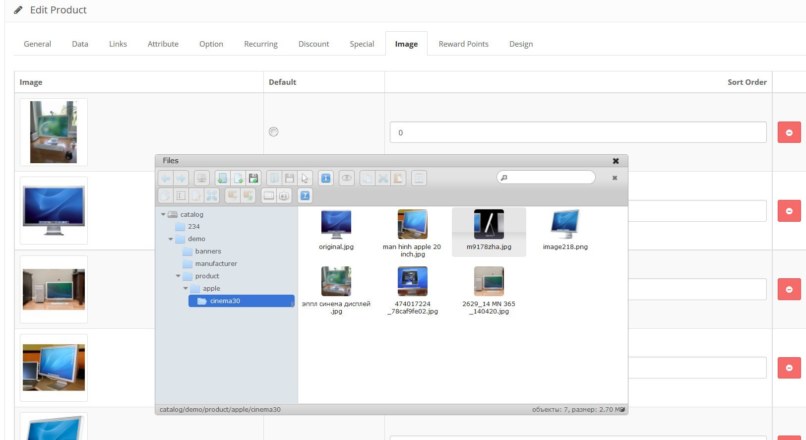
Task: Close the Files dialog window
Action: pos(616,160)
